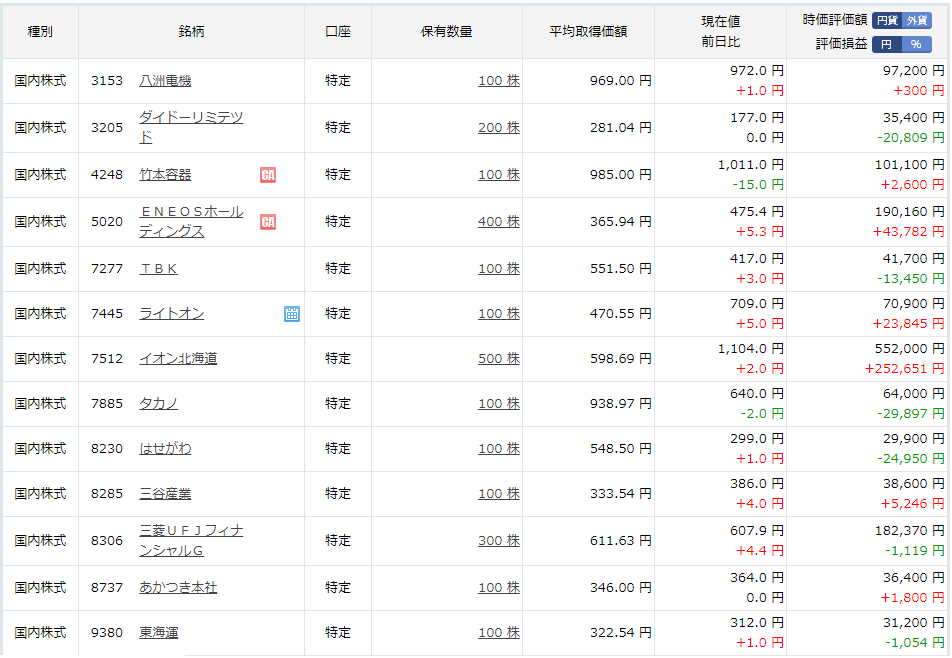
Task: Open the ダイドーリミテッド stock link
Action: 191,127
